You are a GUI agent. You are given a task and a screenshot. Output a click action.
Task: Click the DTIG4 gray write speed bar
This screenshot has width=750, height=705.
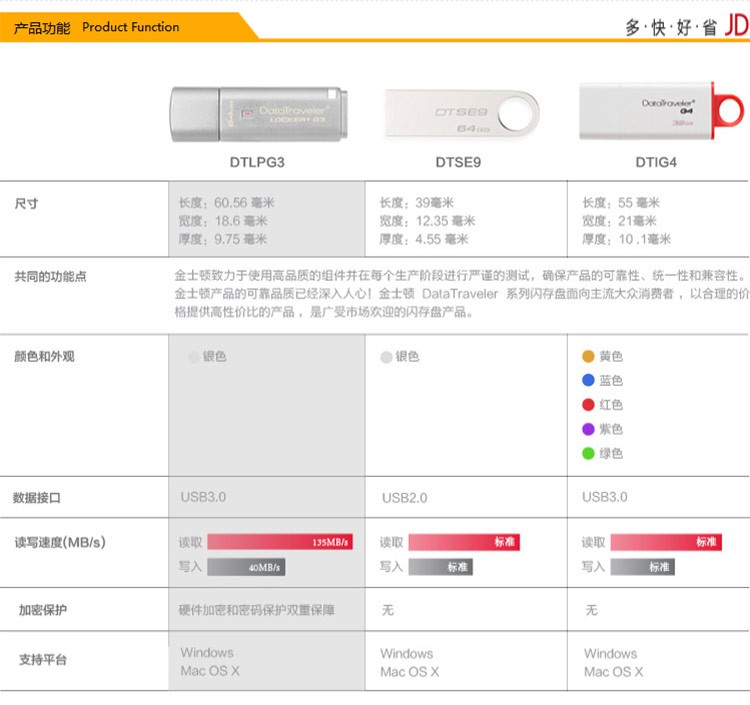coord(642,567)
